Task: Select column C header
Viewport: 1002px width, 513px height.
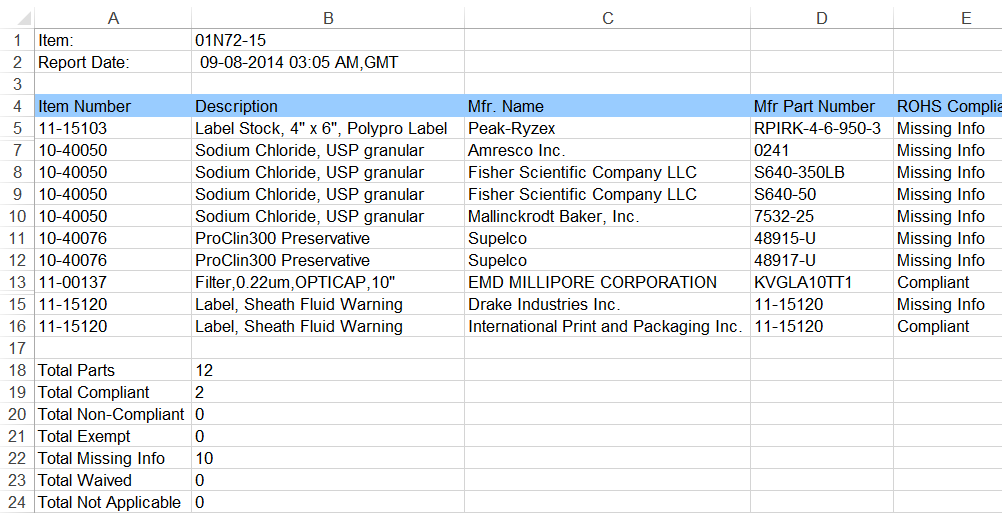Action: click(x=607, y=19)
